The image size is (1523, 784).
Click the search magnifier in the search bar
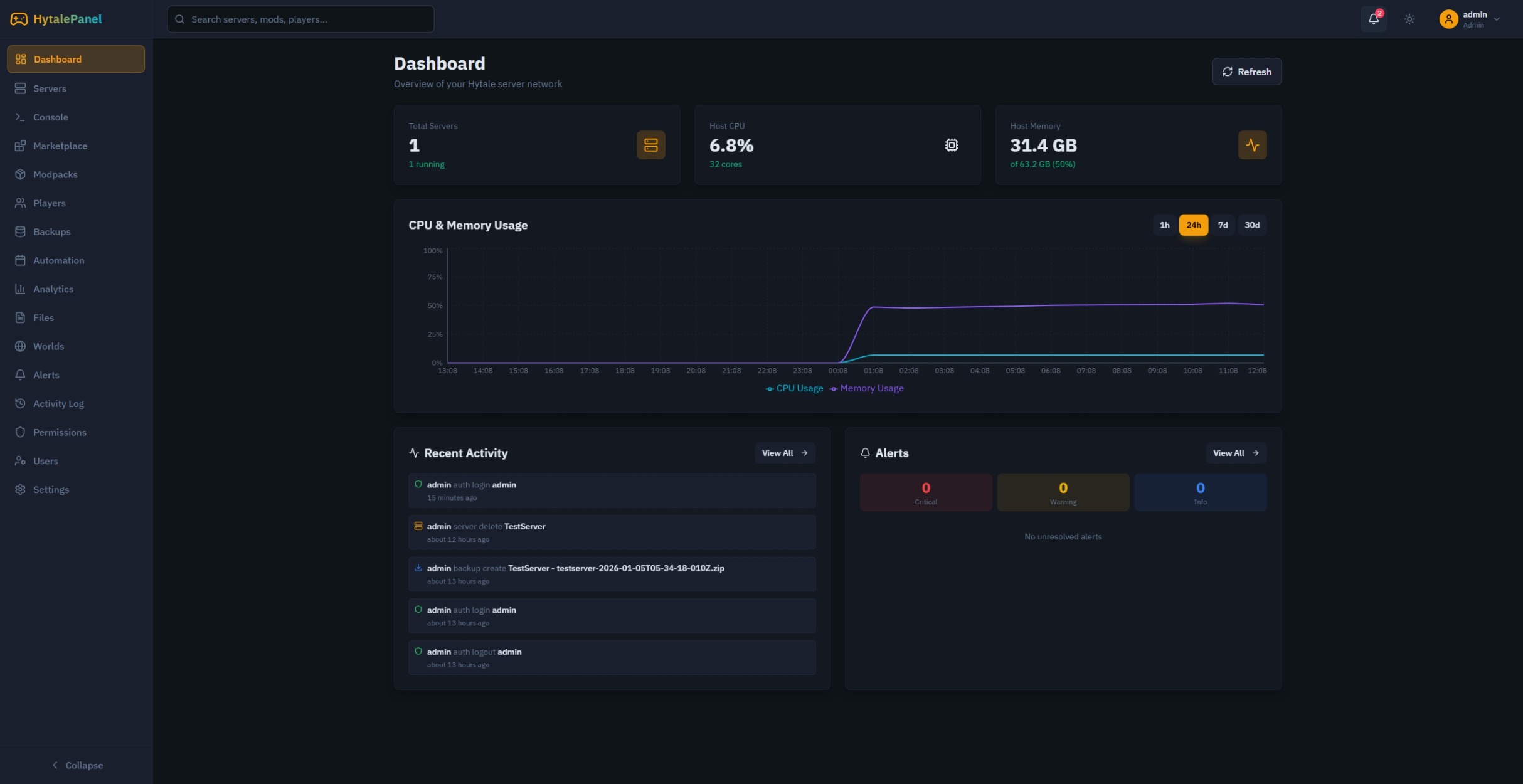coord(180,19)
